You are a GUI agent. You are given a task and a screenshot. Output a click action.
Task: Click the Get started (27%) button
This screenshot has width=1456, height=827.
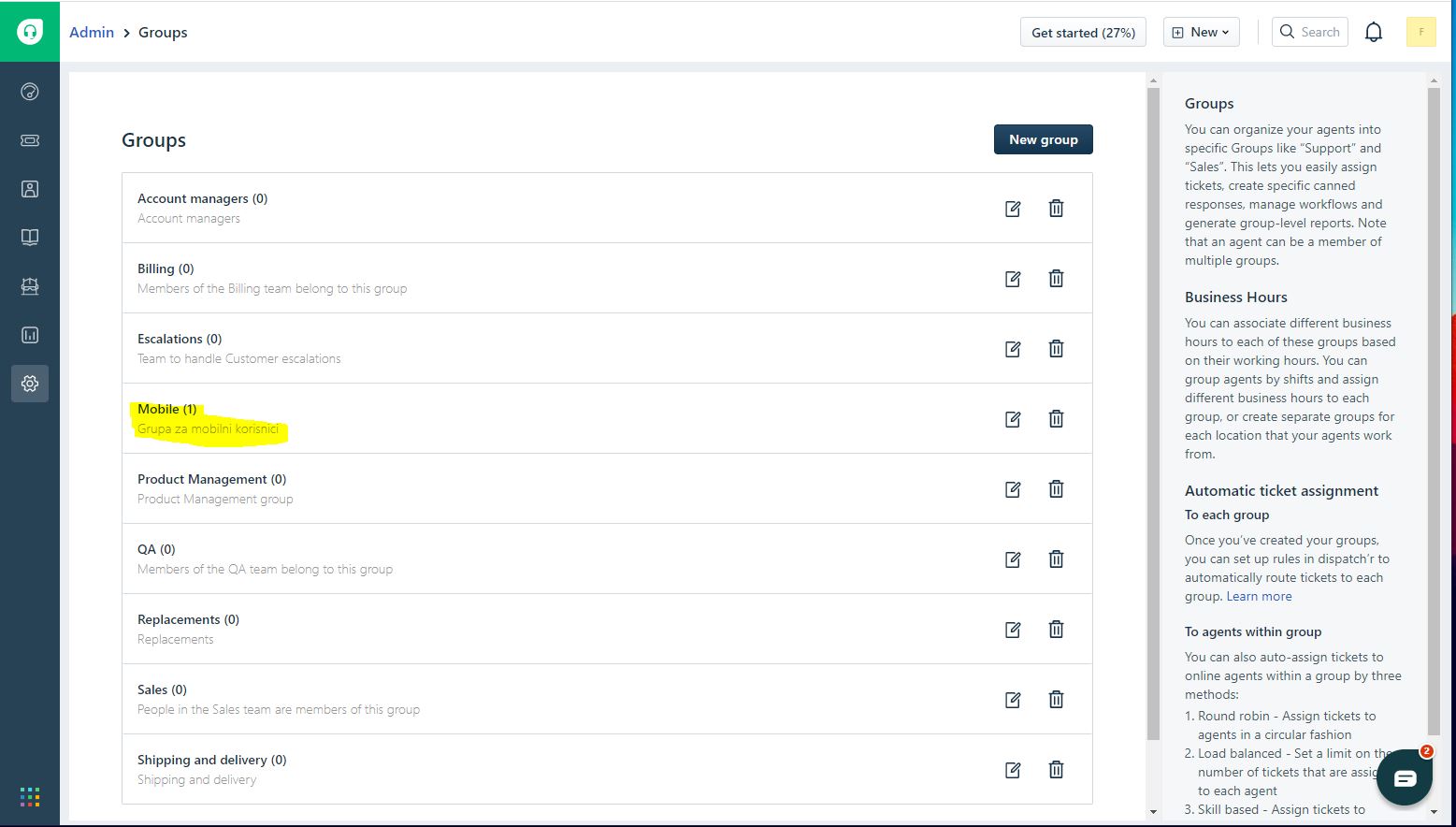(1083, 32)
